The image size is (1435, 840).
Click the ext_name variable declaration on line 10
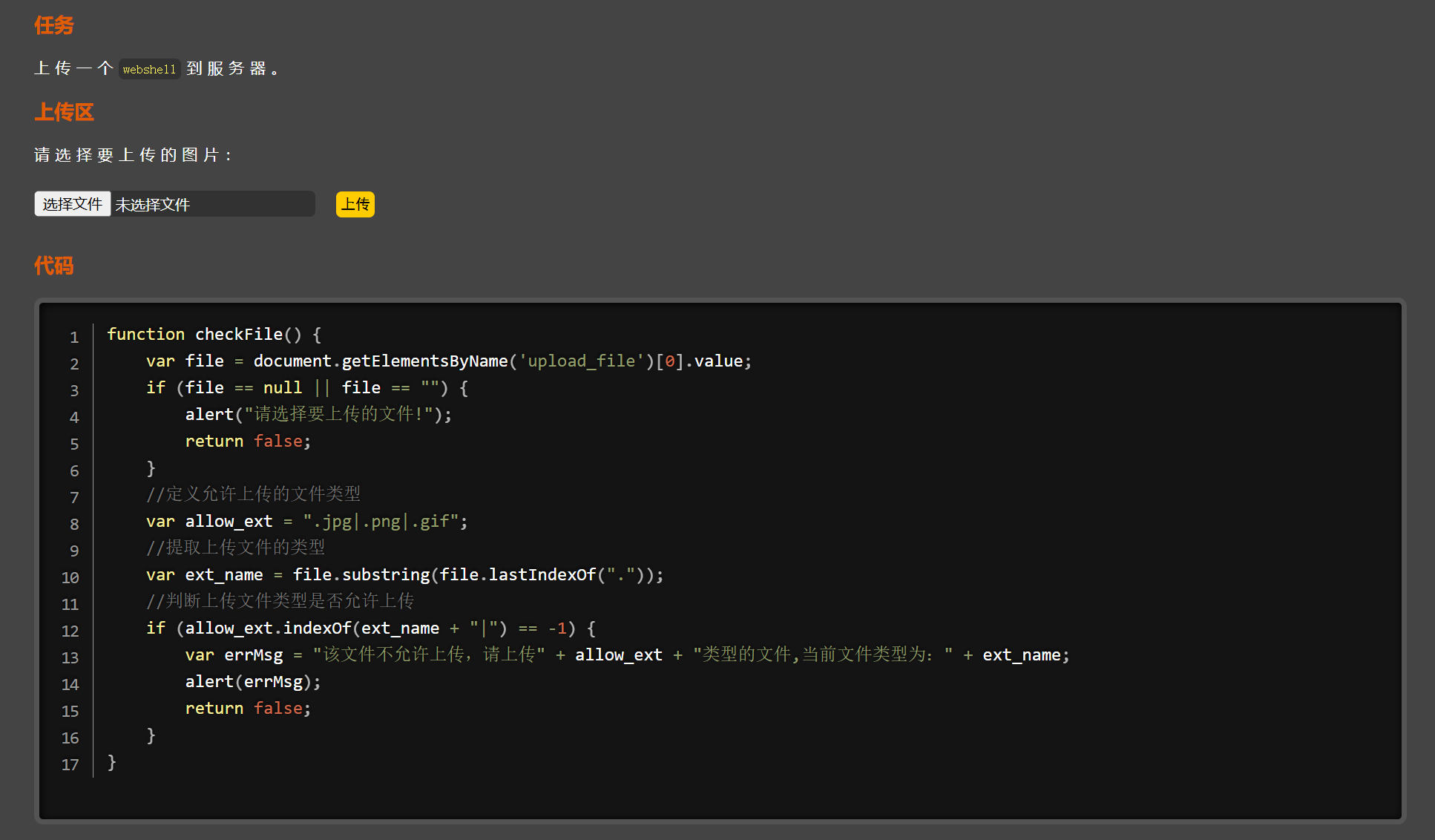pos(223,575)
